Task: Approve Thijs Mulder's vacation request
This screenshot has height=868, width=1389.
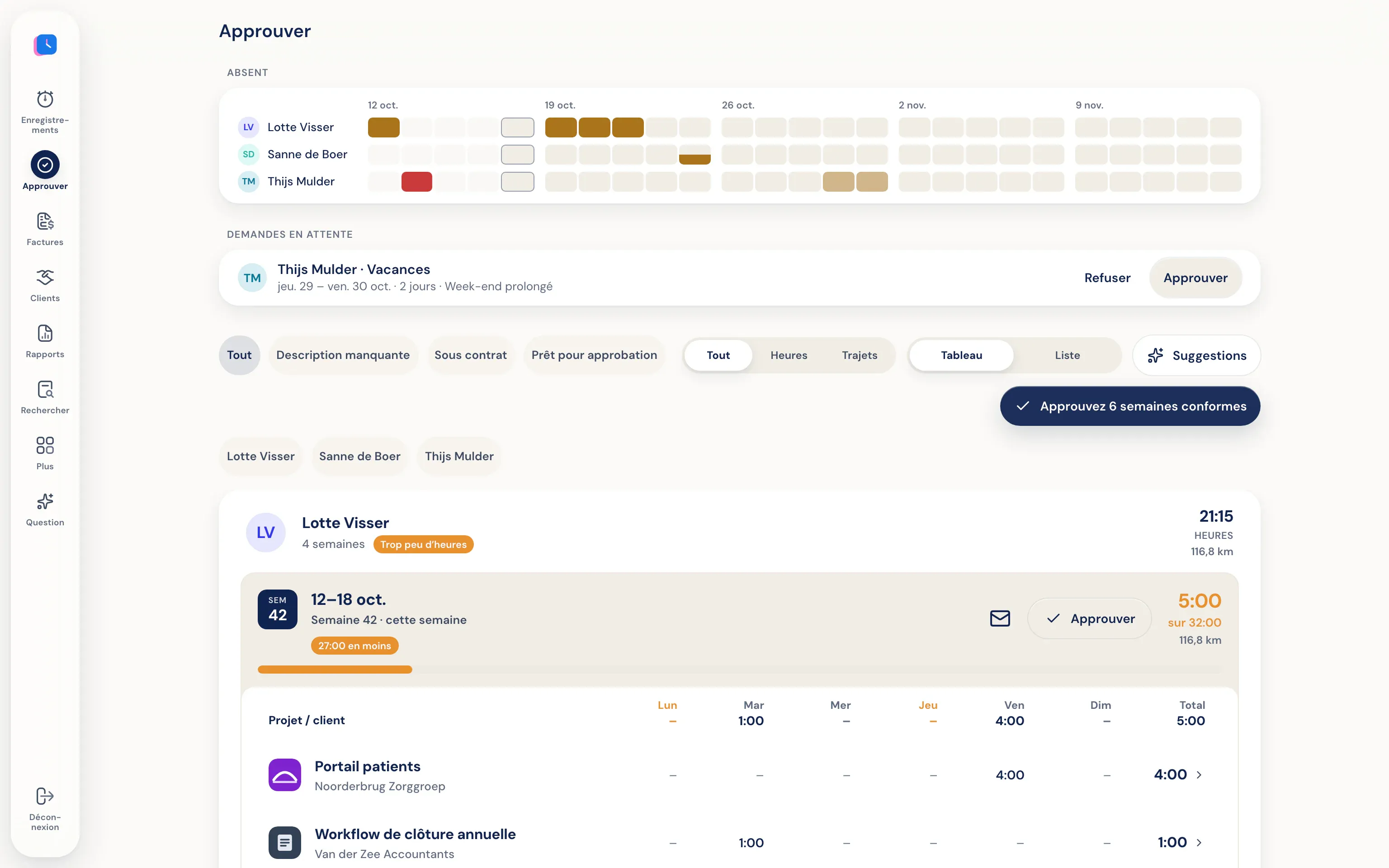Action: pyautogui.click(x=1195, y=278)
